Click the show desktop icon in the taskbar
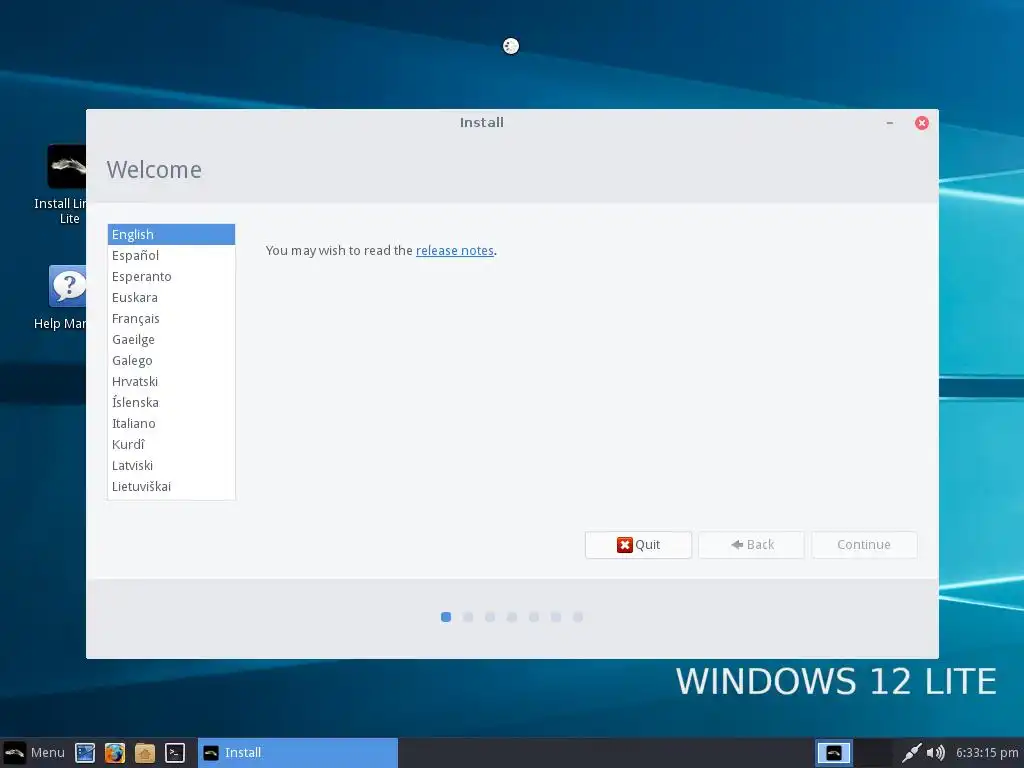This screenshot has width=1024, height=768. pyautogui.click(x=85, y=752)
